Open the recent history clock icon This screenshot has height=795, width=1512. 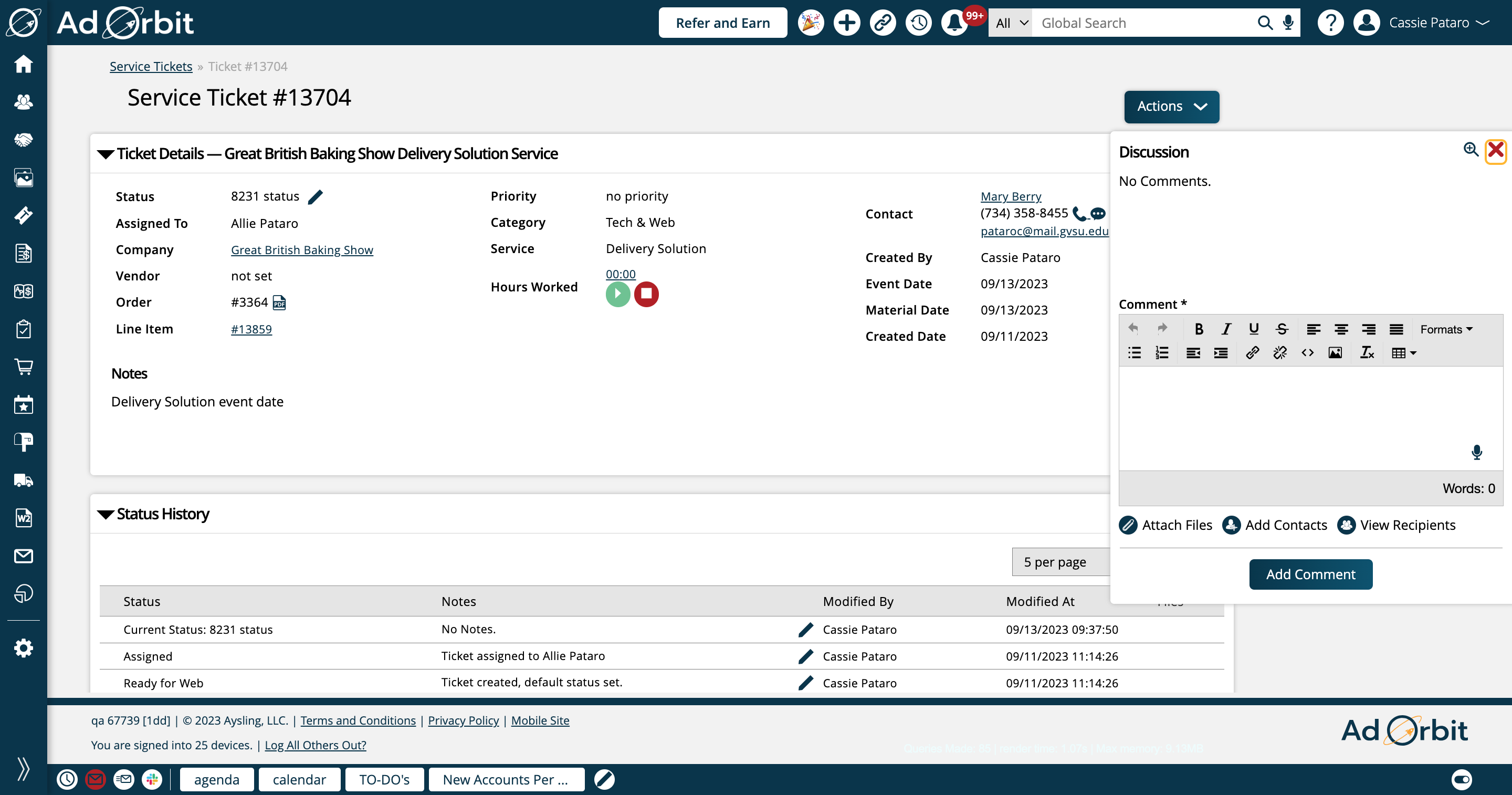point(918,23)
